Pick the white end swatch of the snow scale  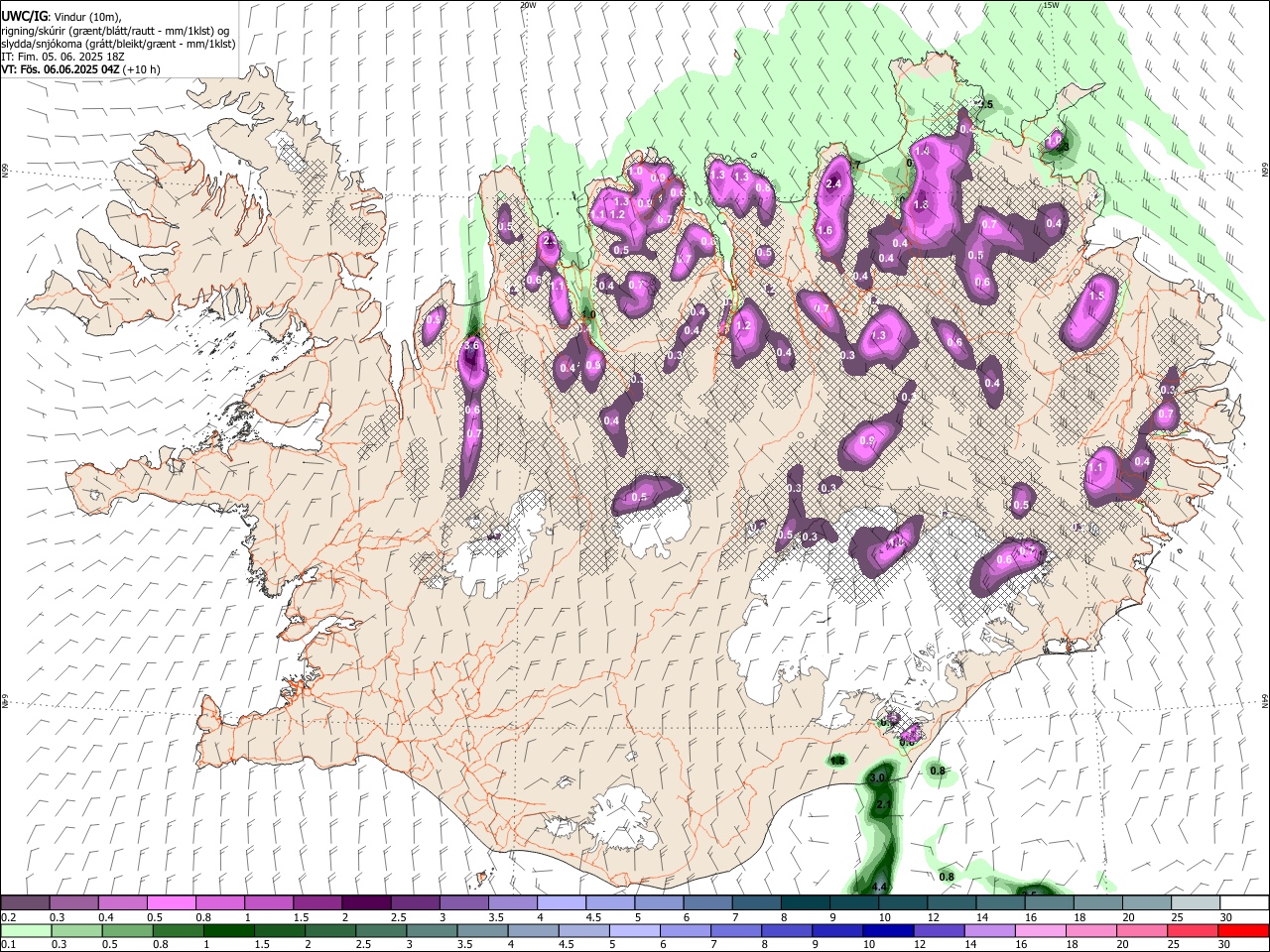1244,903
